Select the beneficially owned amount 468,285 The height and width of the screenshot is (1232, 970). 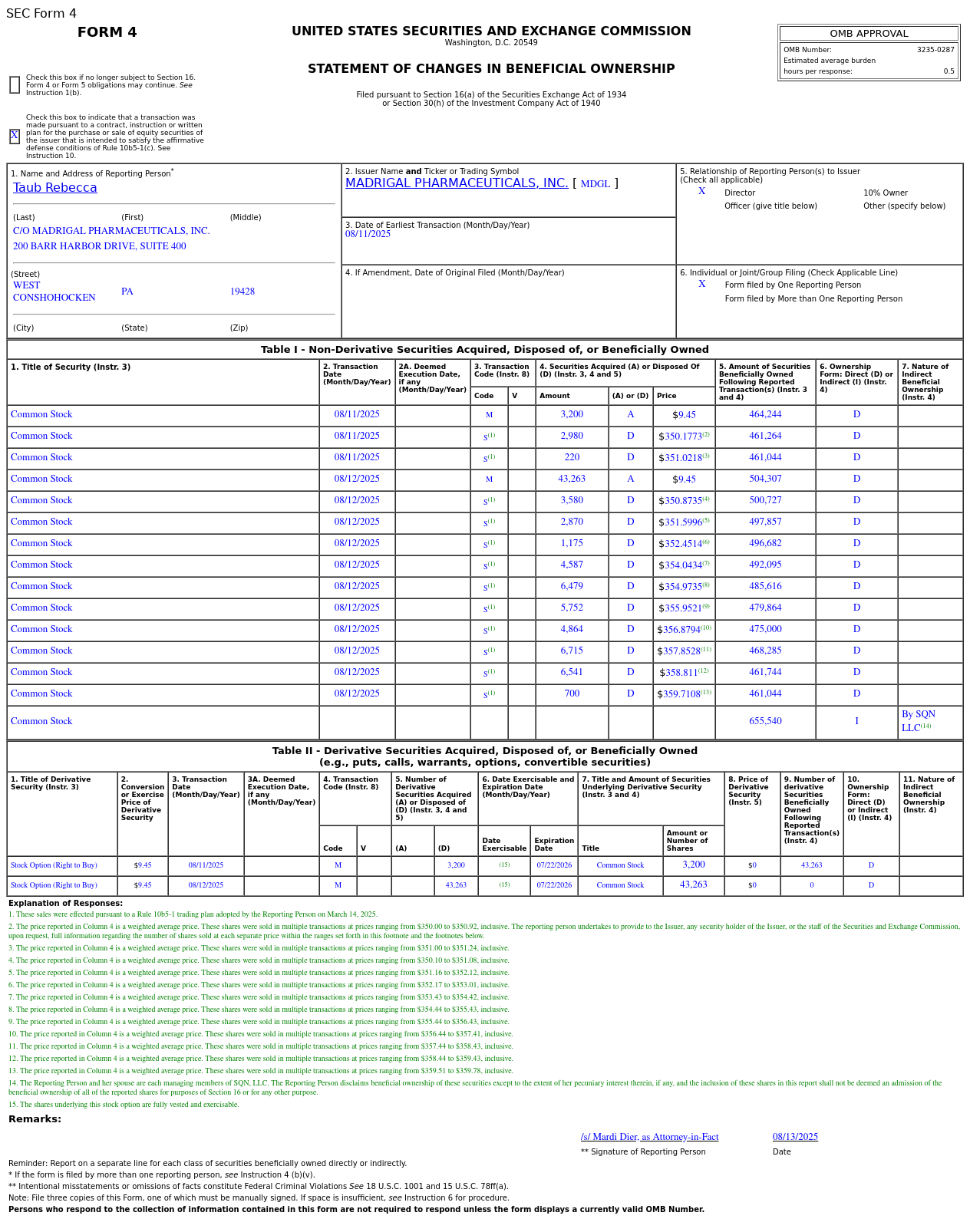click(x=765, y=651)
